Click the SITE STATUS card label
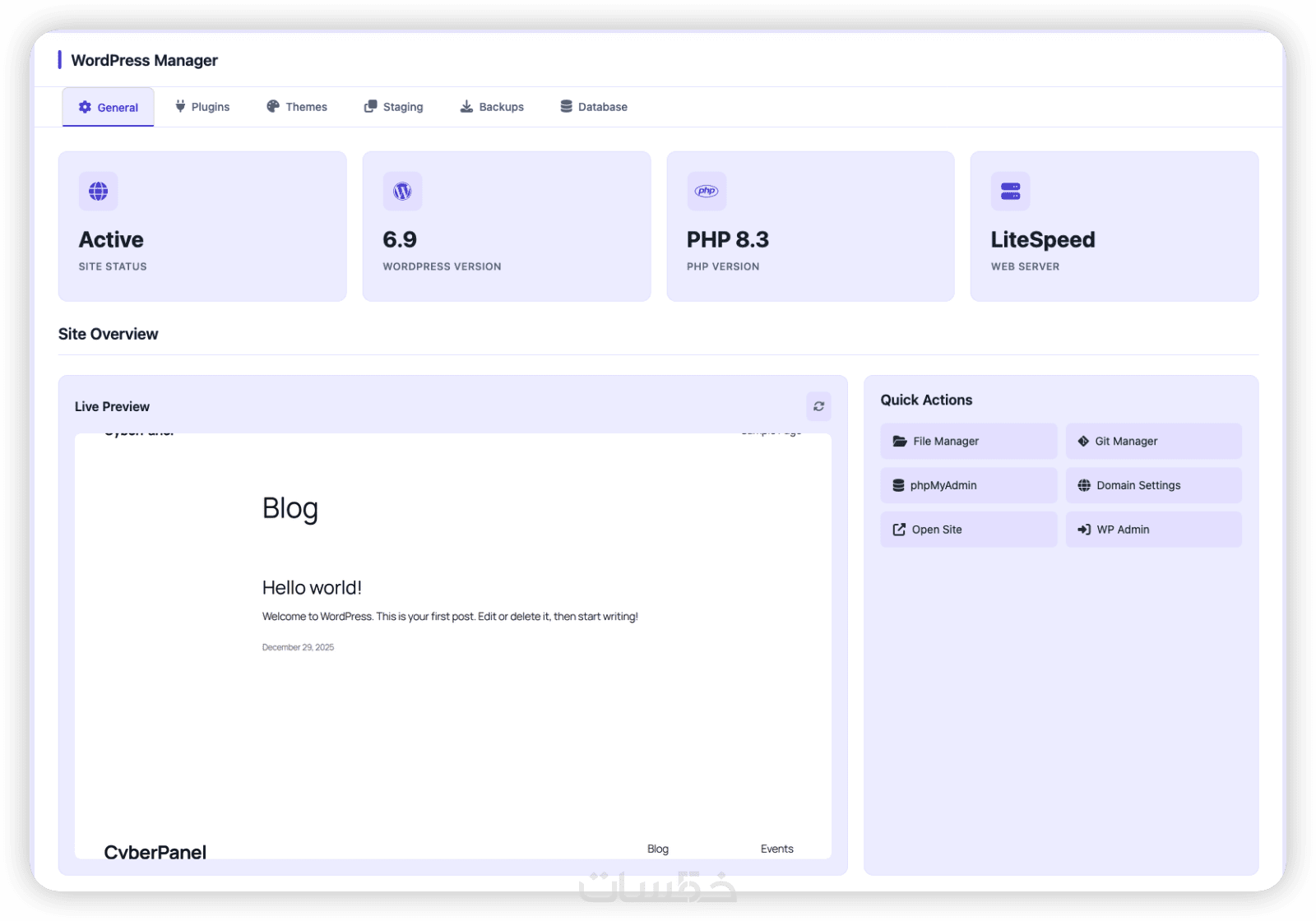The width and height of the screenshot is (1316, 921). coord(113,266)
